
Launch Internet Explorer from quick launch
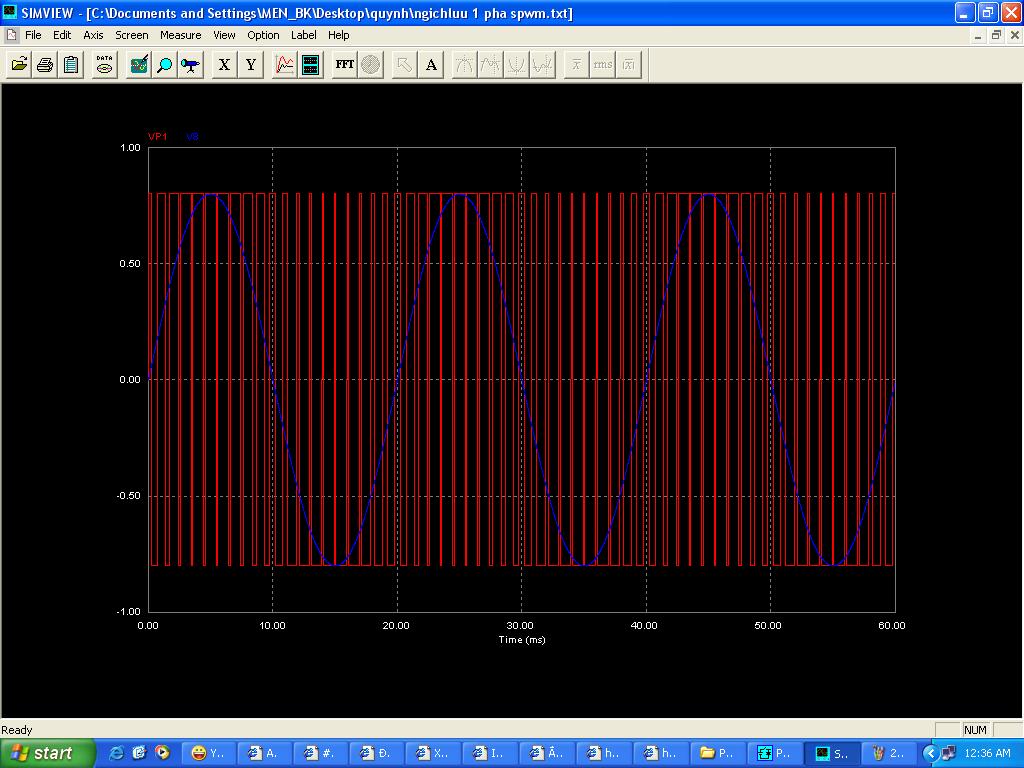[x=117, y=753]
